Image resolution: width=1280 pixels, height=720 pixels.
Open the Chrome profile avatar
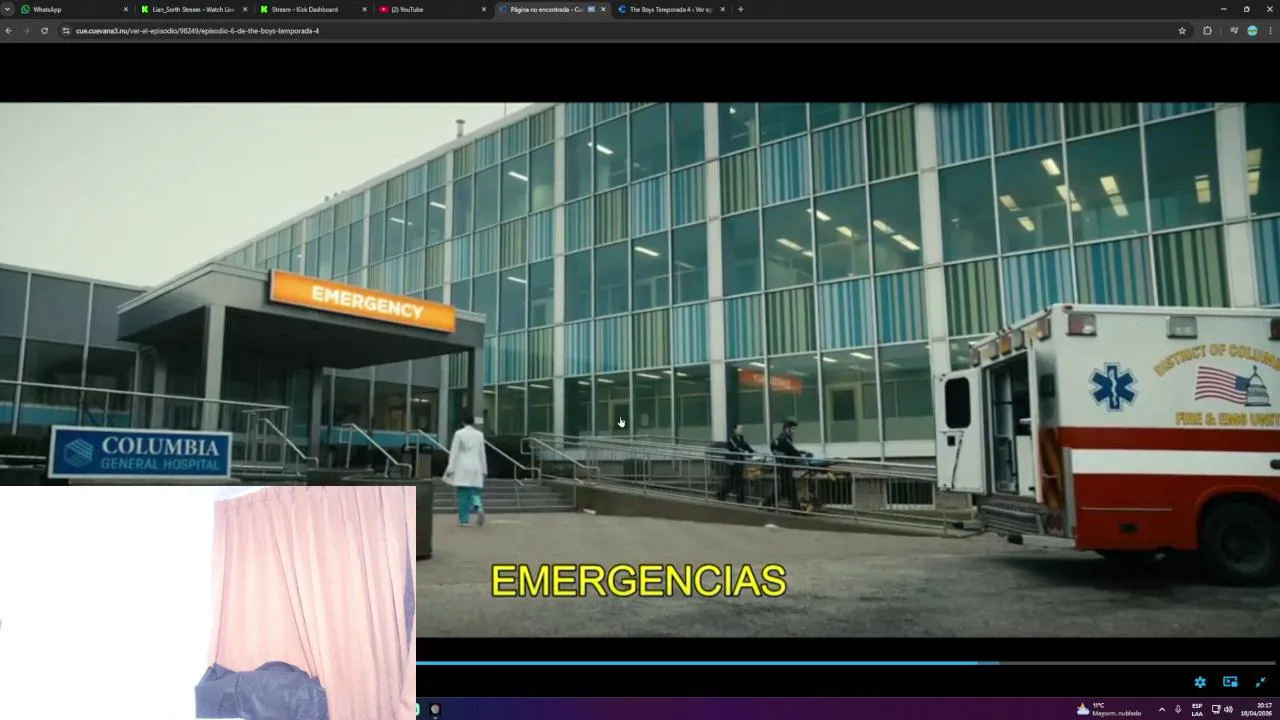tap(1252, 31)
